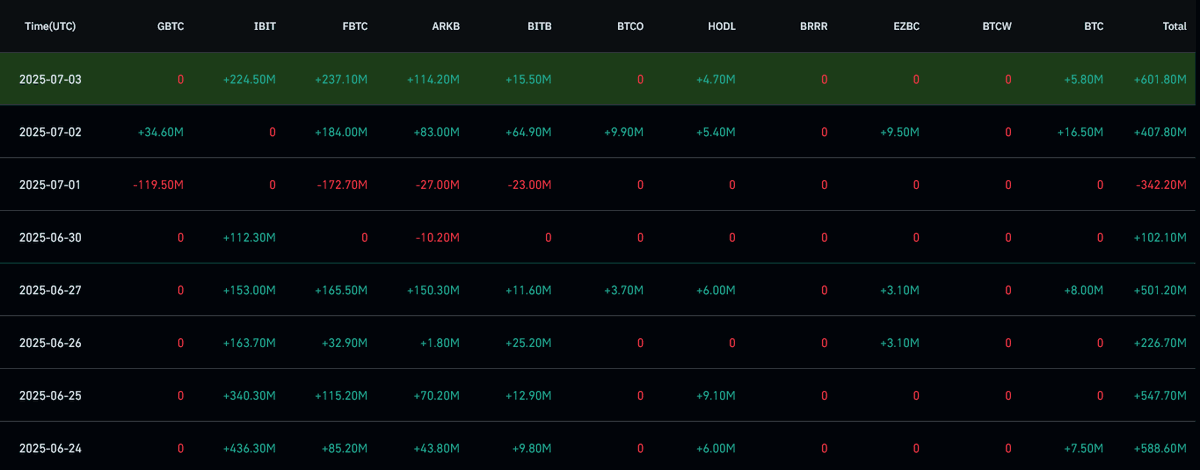Click the +112.30M IBIT value
The height and width of the screenshot is (470, 1200).
(249, 237)
